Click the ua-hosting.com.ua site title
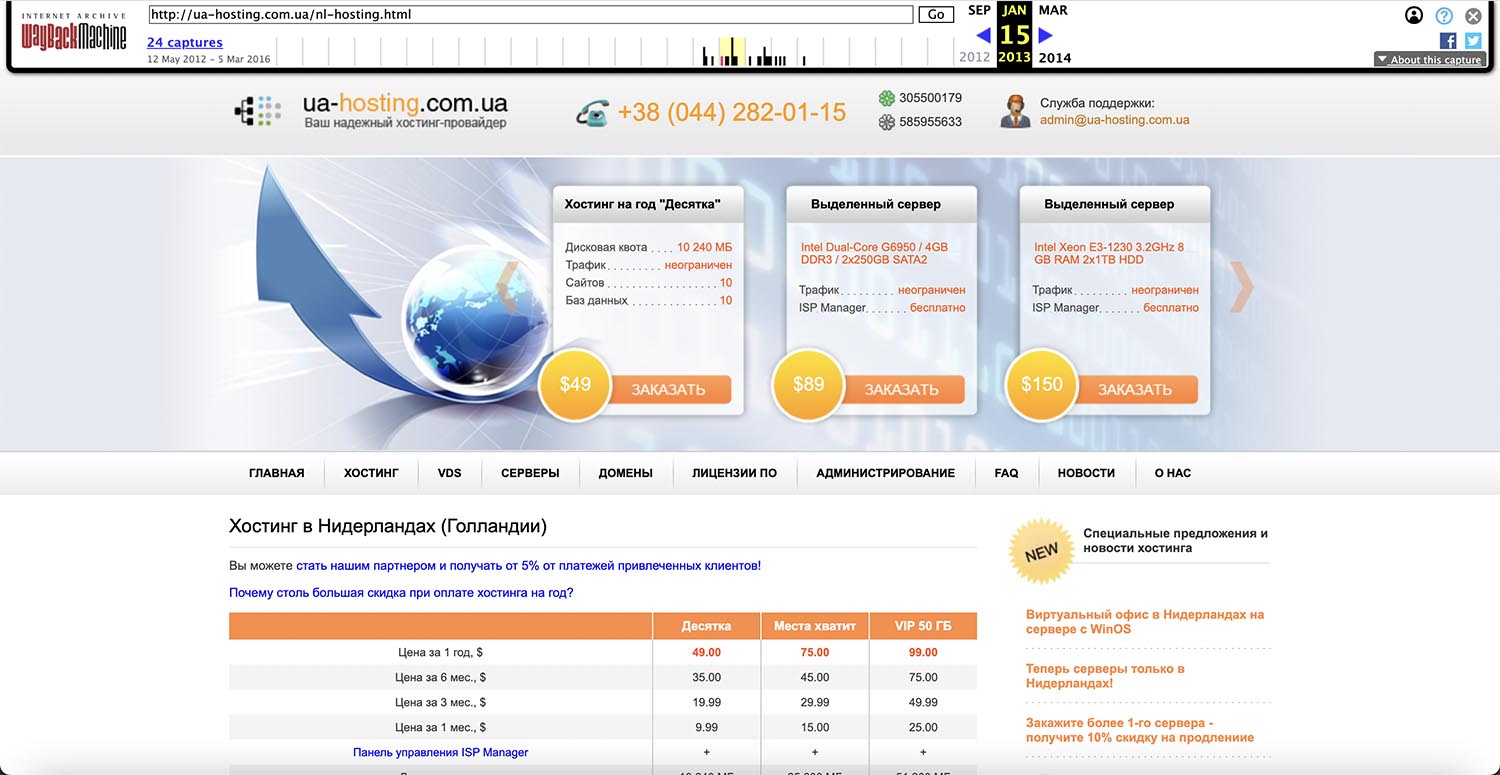Image resolution: width=1500 pixels, height=775 pixels. 405,103
